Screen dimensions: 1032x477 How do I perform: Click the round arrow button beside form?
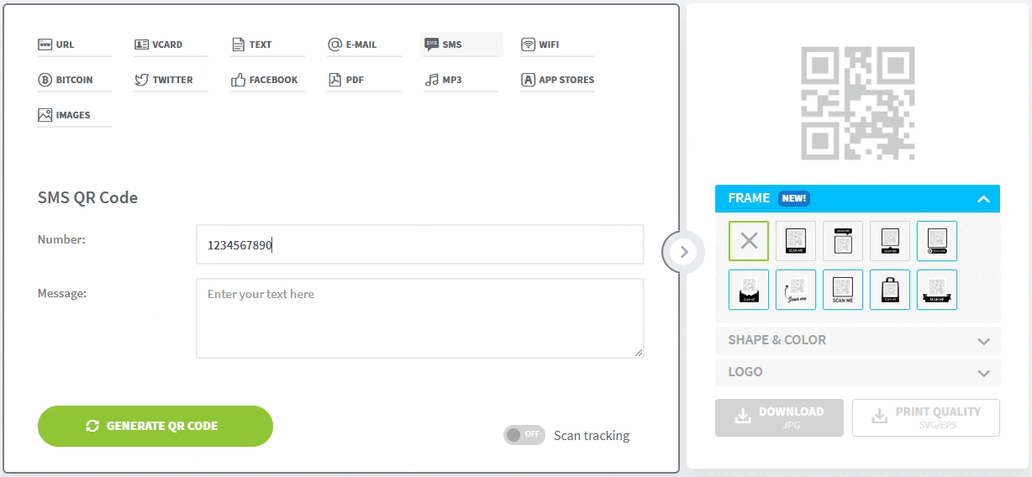684,252
